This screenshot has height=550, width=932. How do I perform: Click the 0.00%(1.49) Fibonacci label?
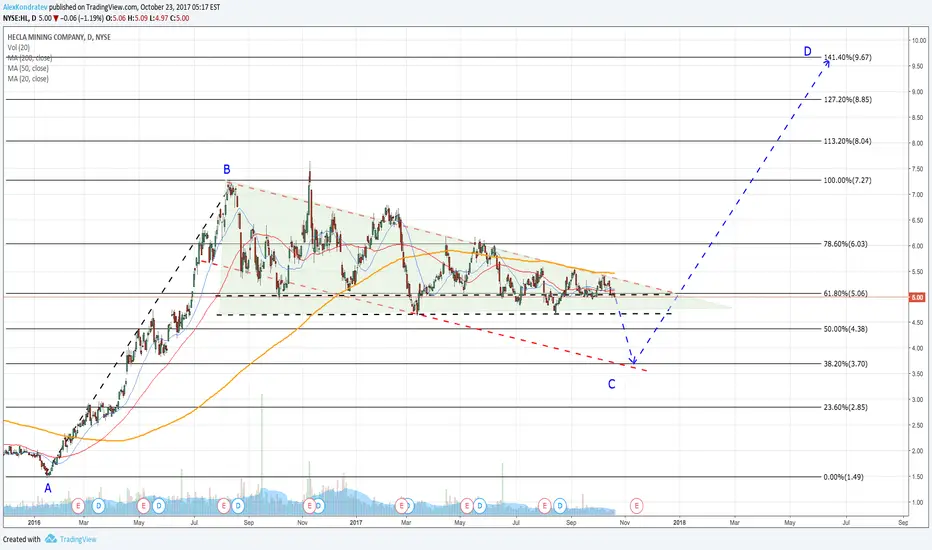tap(843, 477)
